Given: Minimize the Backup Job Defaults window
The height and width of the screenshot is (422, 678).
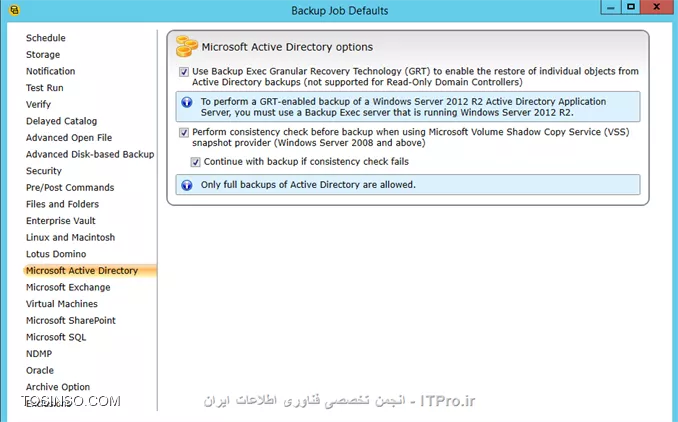Looking at the screenshot, I should pyautogui.click(x=611, y=7).
